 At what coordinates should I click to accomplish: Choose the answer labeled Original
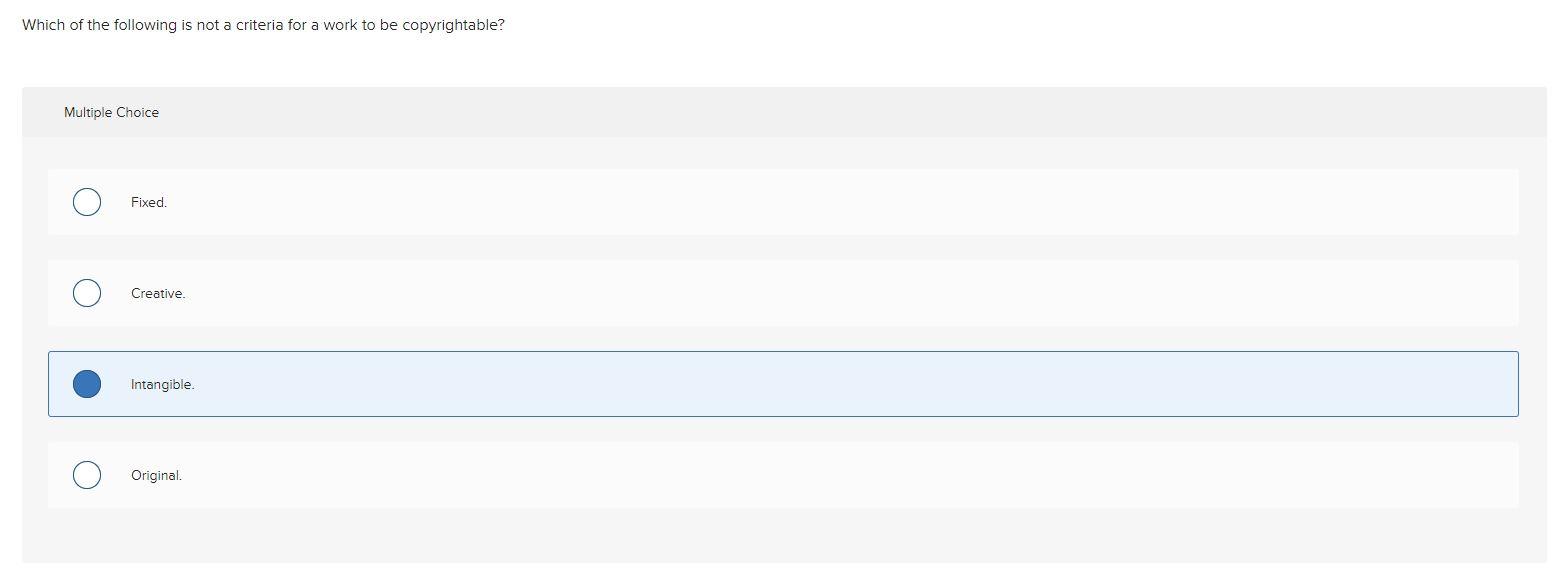[155, 474]
